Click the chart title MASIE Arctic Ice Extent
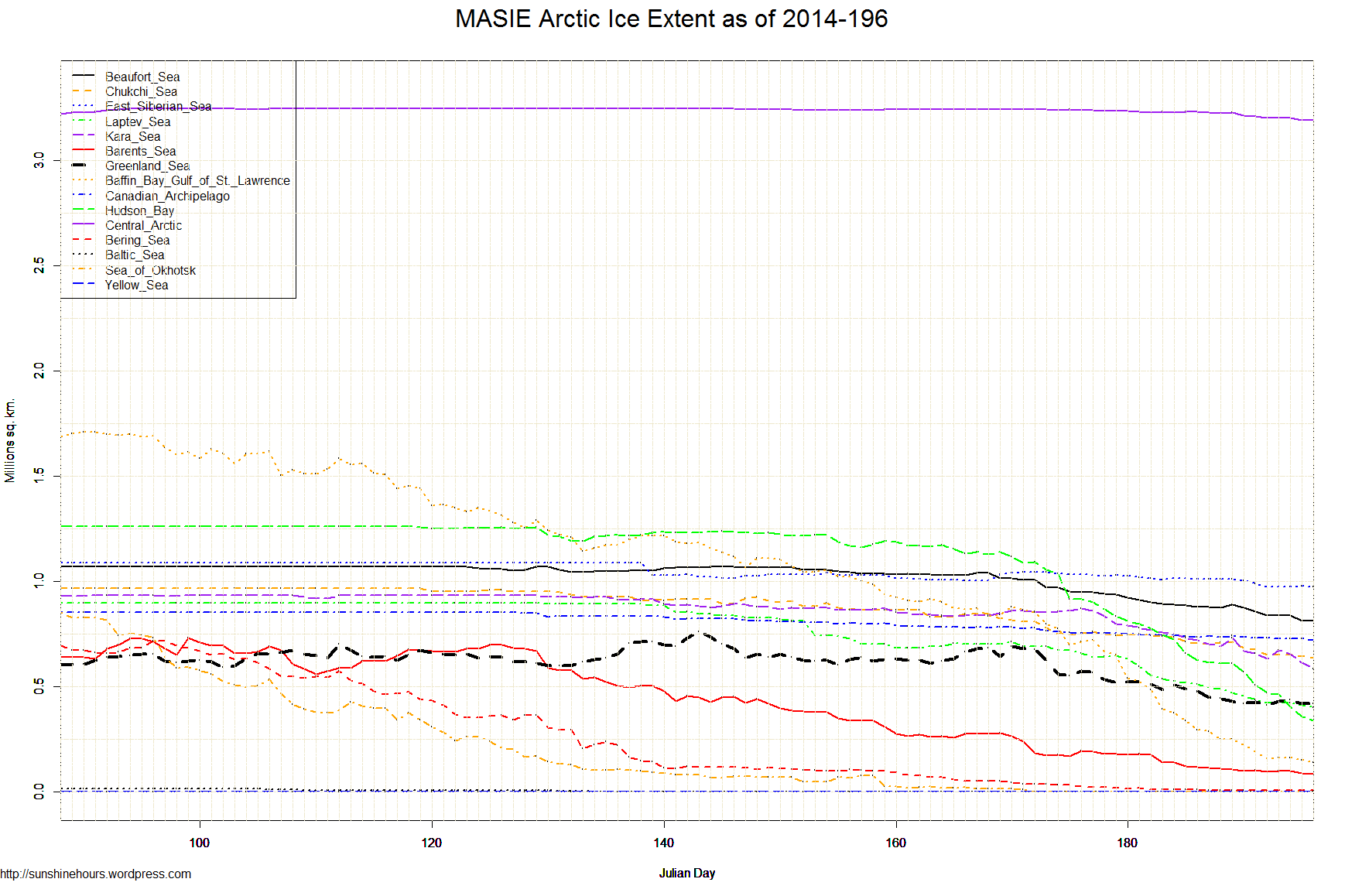 [x=671, y=19]
